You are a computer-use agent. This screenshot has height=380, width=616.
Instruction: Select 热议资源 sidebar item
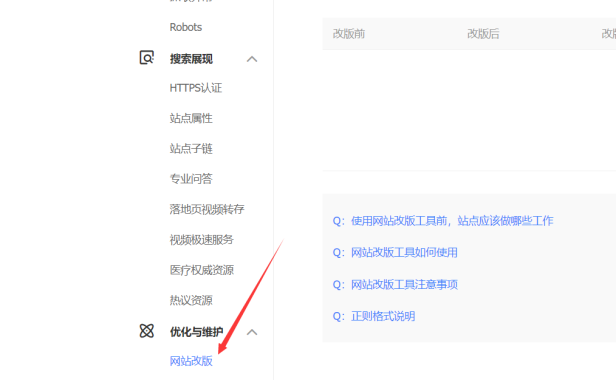(x=191, y=300)
